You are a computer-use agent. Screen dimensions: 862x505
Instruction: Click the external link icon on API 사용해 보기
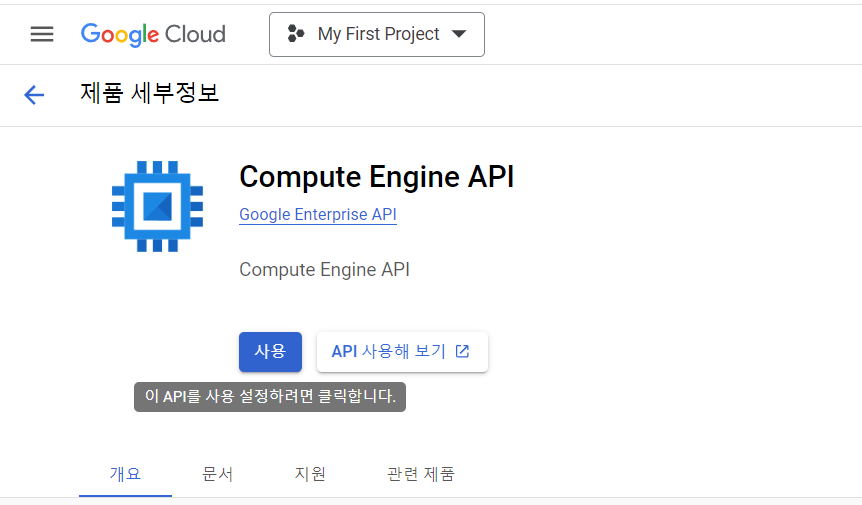point(462,351)
